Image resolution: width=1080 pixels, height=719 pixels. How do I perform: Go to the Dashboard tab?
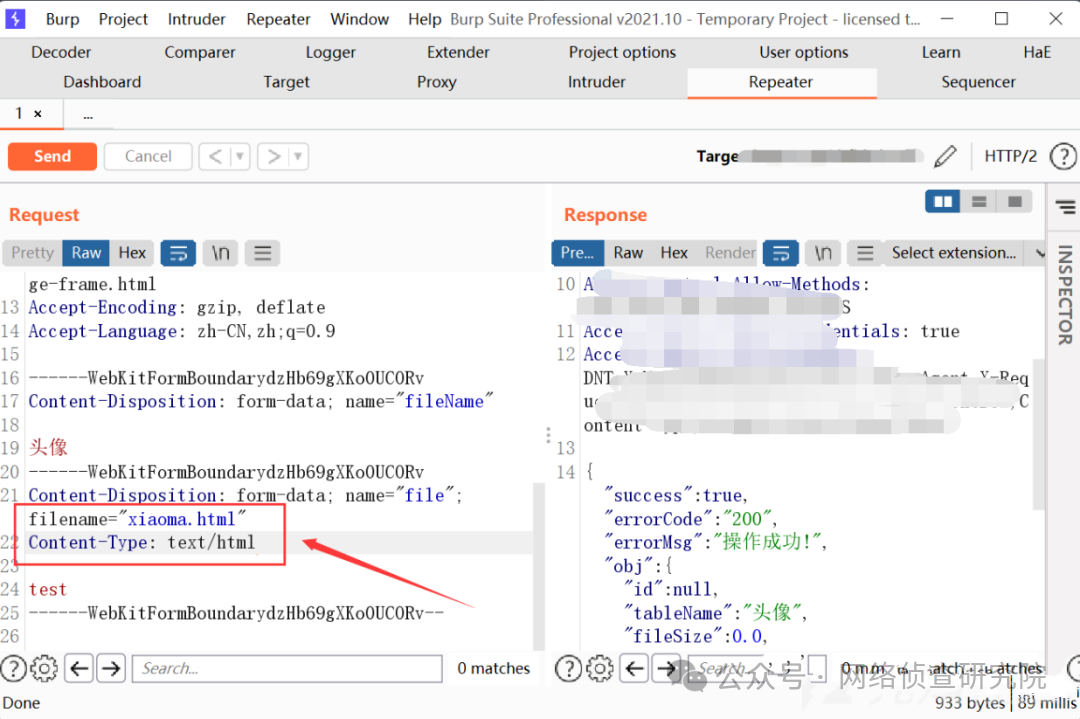(102, 82)
